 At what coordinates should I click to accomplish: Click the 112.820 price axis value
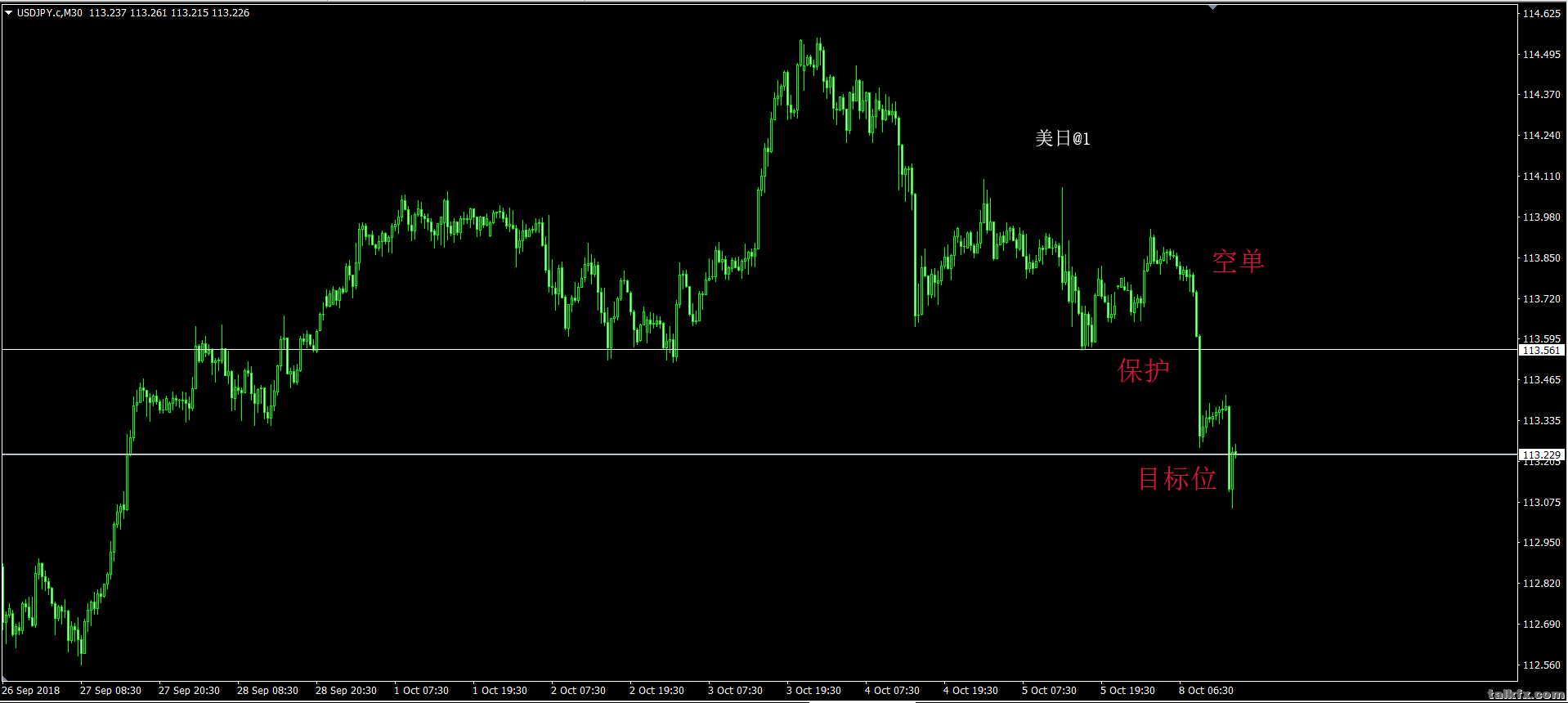pyautogui.click(x=1542, y=584)
